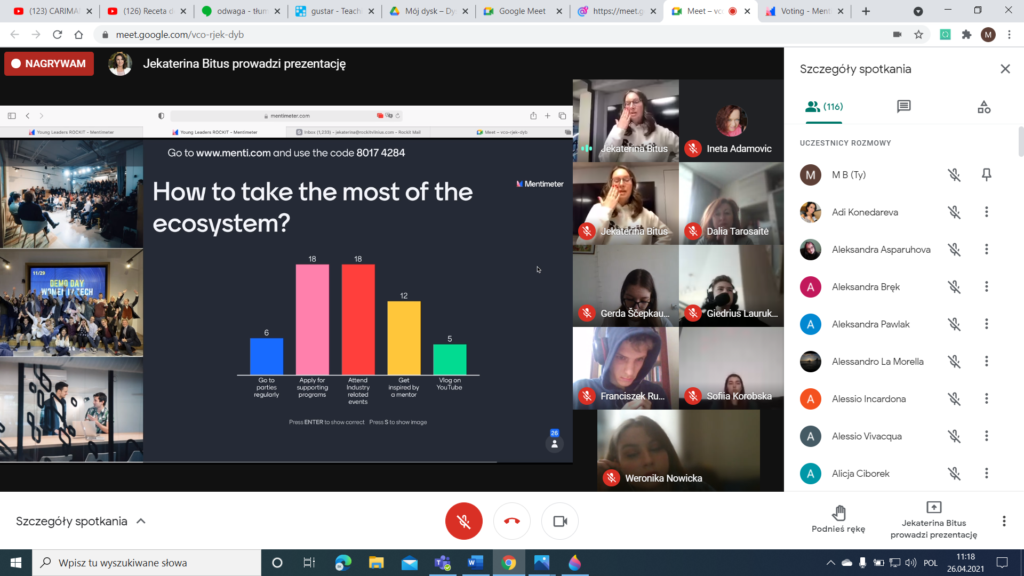The height and width of the screenshot is (576, 1024).
Task: Reload the page with the refresh icon
Action: (x=58, y=34)
